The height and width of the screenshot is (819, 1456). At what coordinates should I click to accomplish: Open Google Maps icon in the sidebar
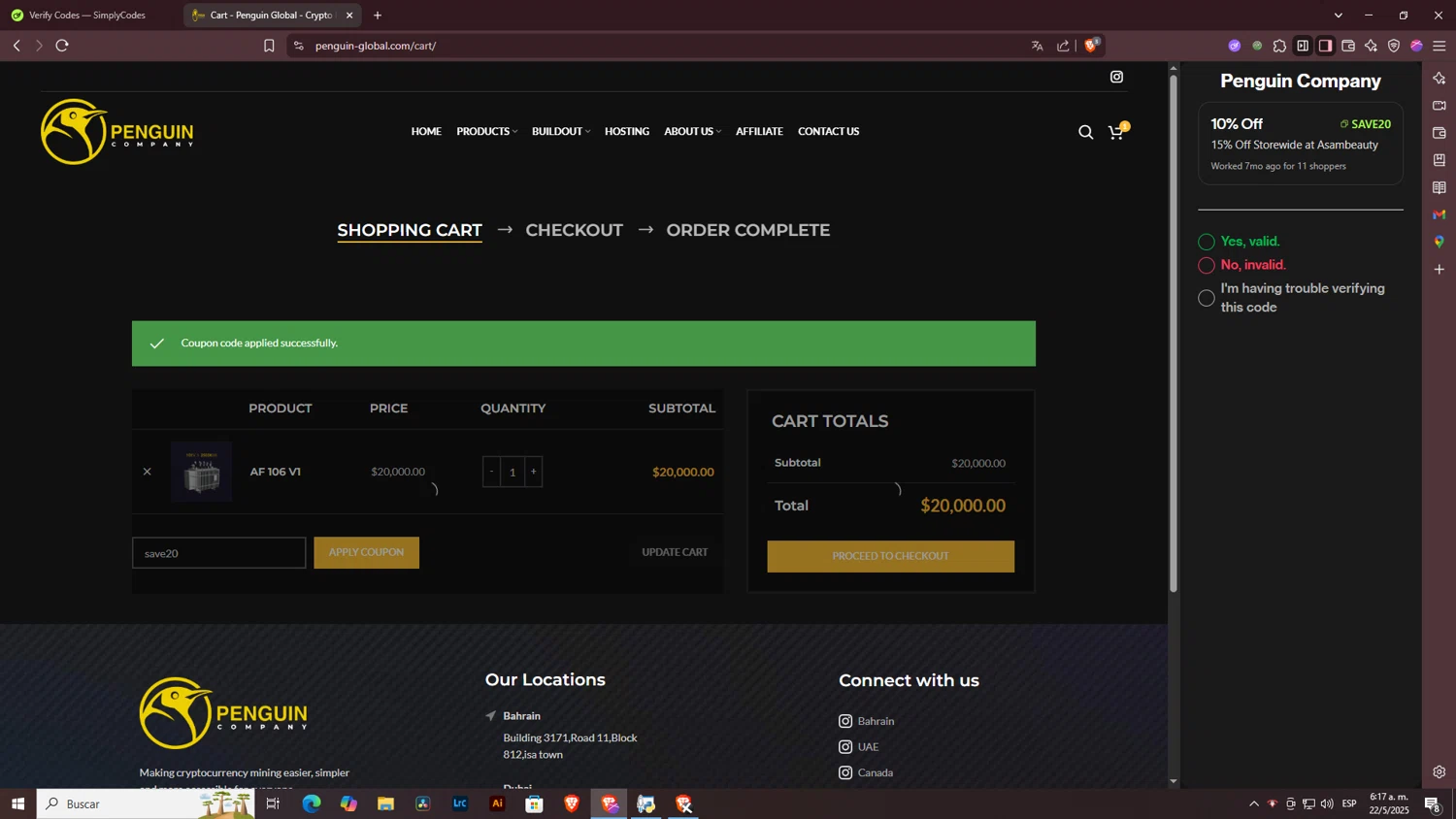pos(1439,242)
